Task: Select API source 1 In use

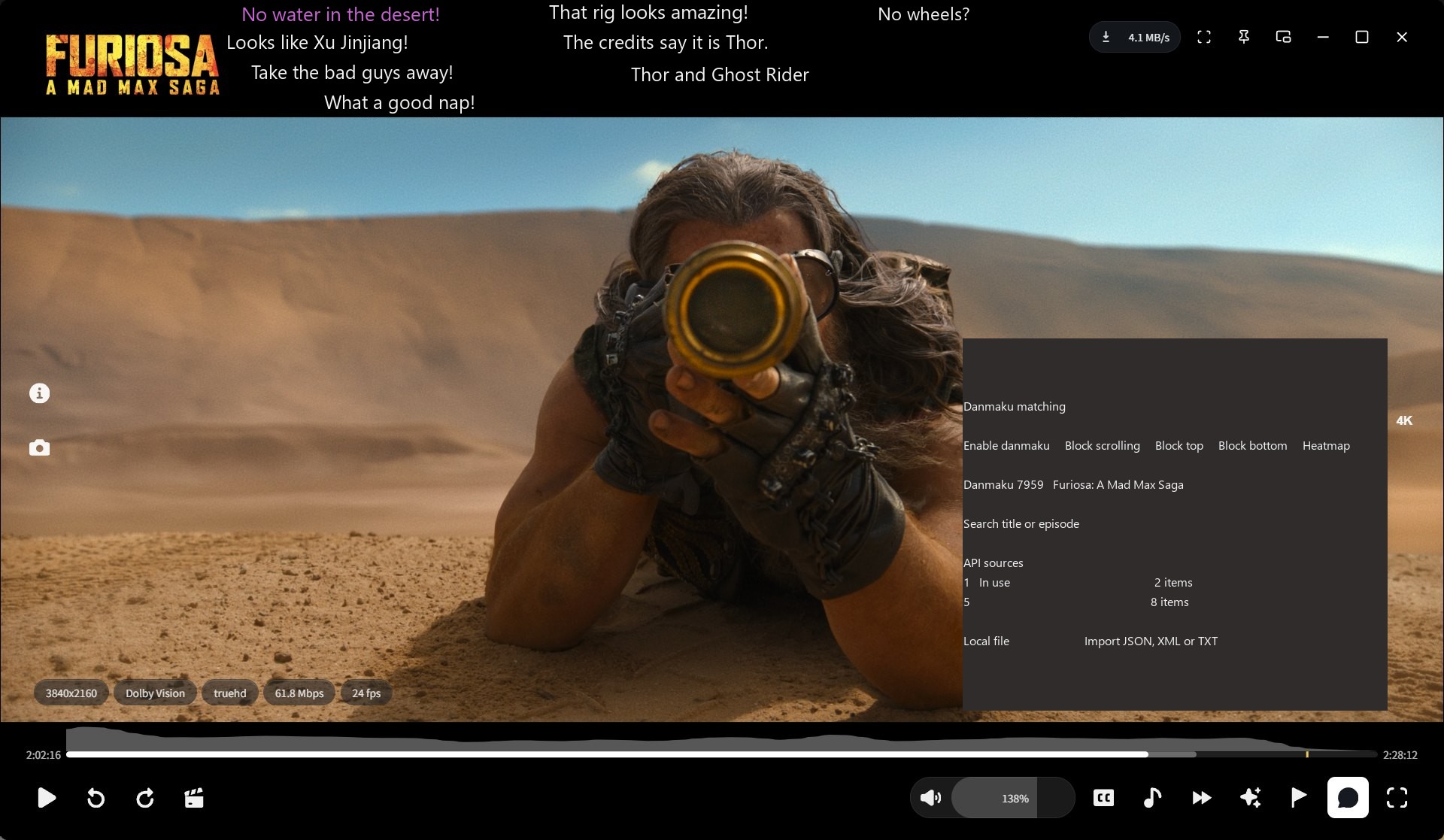Action: pyautogui.click(x=1078, y=583)
